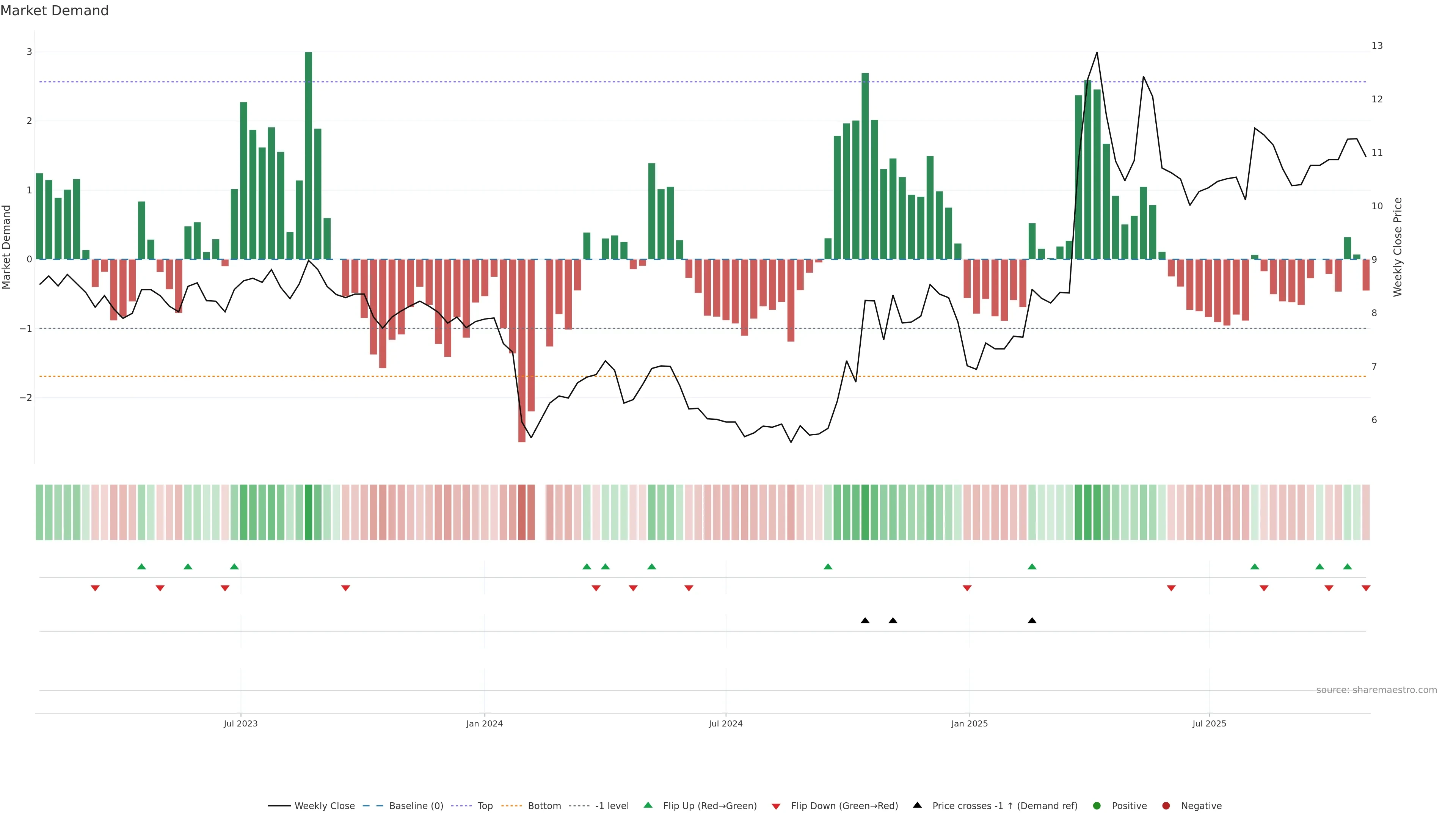Image resolution: width=1456 pixels, height=819 pixels.
Task: Click the black triangle Price crosses legend icon
Action: (x=917, y=805)
